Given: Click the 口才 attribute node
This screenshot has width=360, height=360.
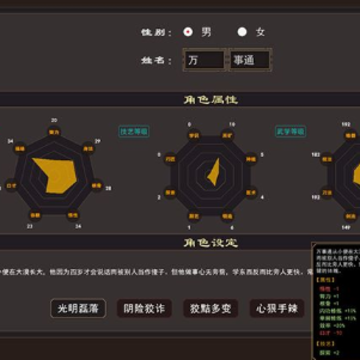Looking at the screenshot, I should pyautogui.click(x=11, y=186).
